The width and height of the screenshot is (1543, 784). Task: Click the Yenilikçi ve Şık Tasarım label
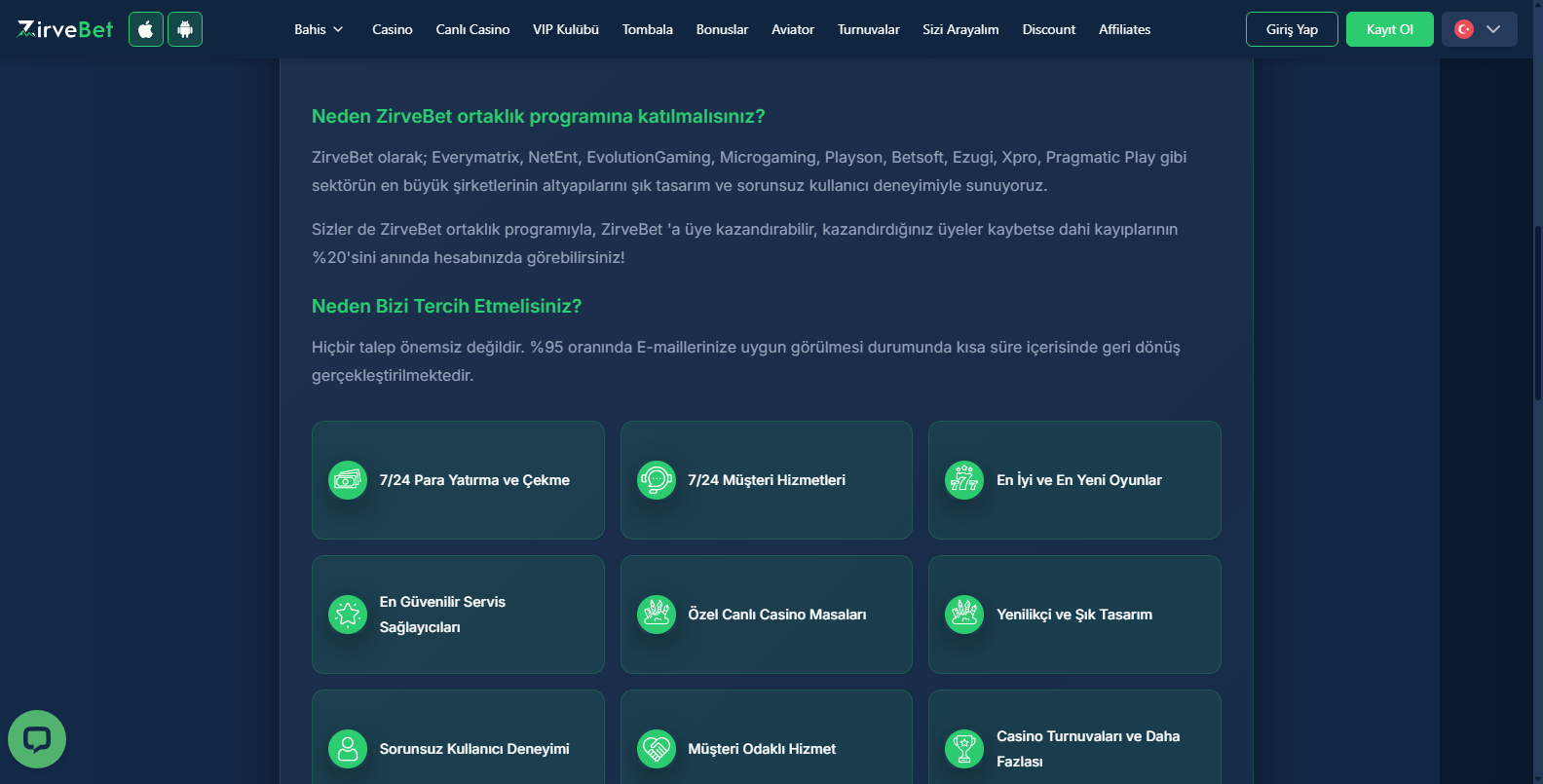1074,615
